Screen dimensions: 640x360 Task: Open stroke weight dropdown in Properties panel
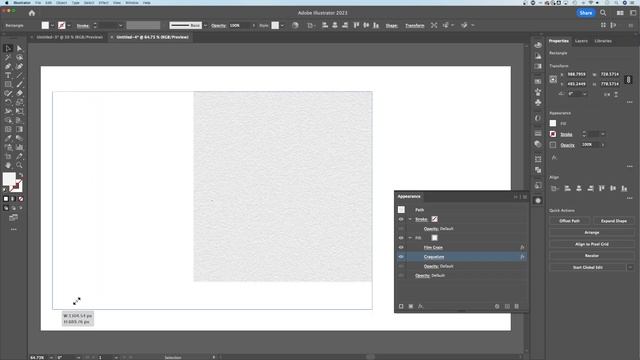(x=603, y=134)
